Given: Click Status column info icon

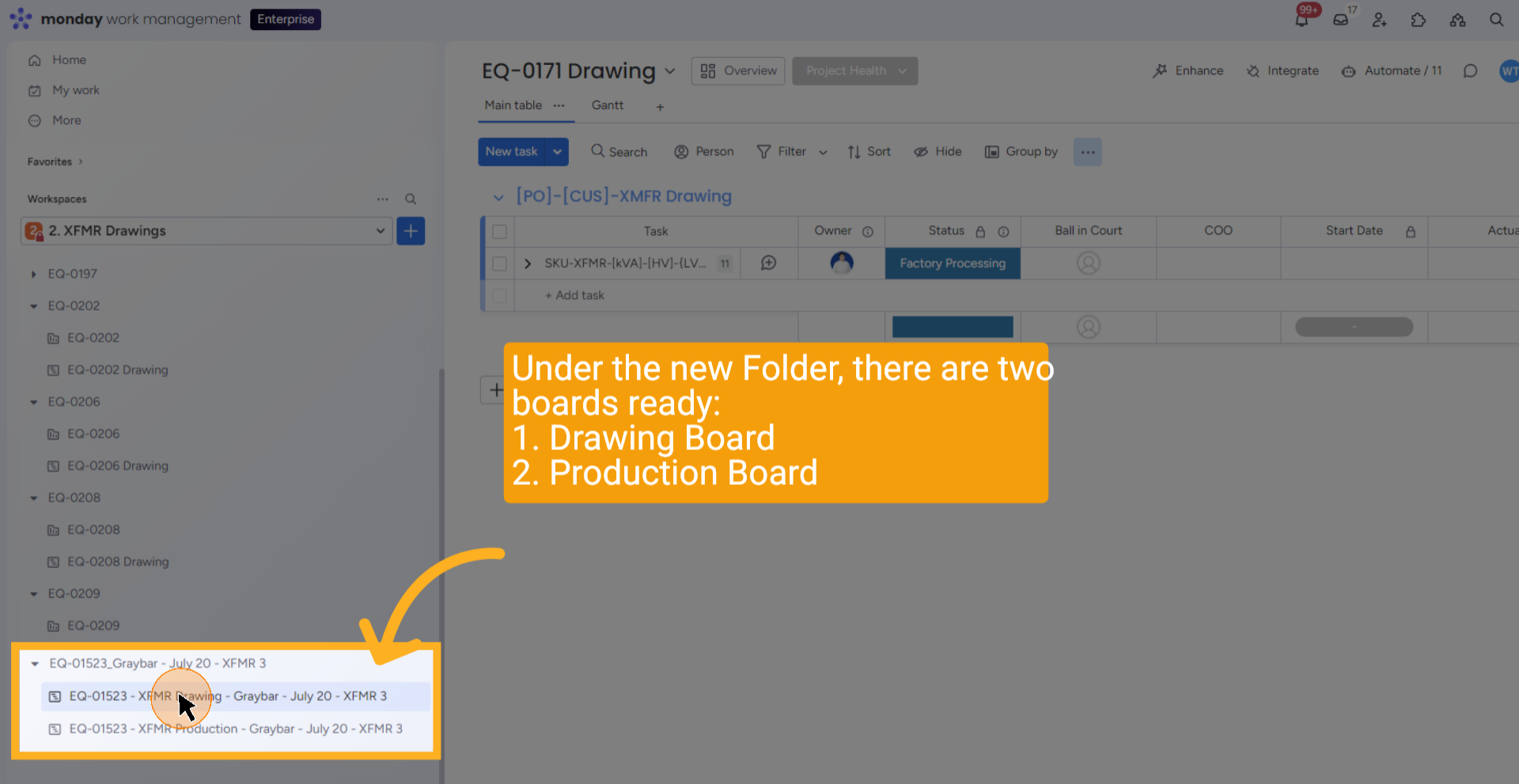Looking at the screenshot, I should point(1003,232).
